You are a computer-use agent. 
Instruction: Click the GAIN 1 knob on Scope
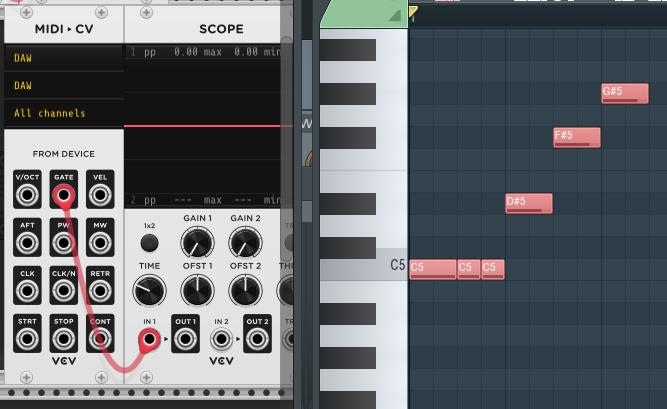coord(197,242)
